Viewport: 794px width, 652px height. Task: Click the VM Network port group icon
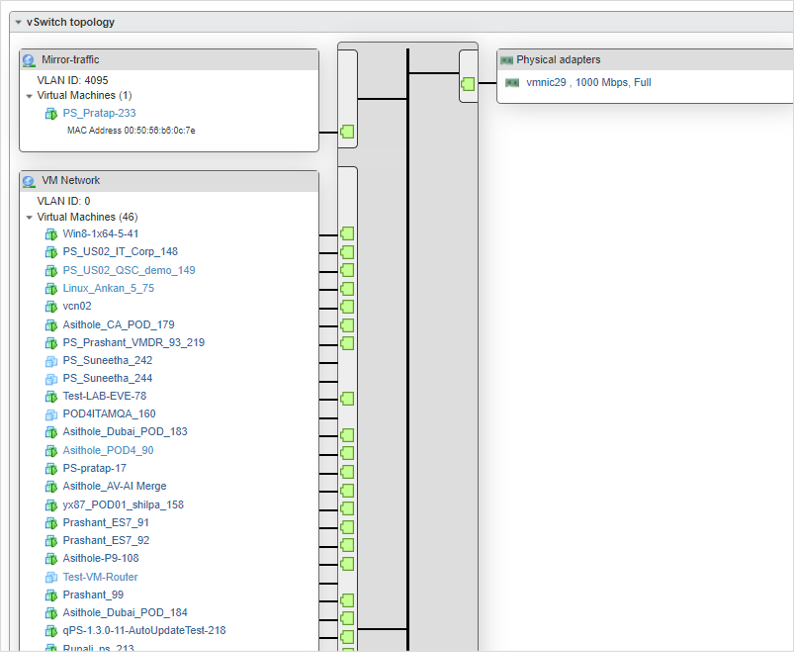click(x=29, y=181)
